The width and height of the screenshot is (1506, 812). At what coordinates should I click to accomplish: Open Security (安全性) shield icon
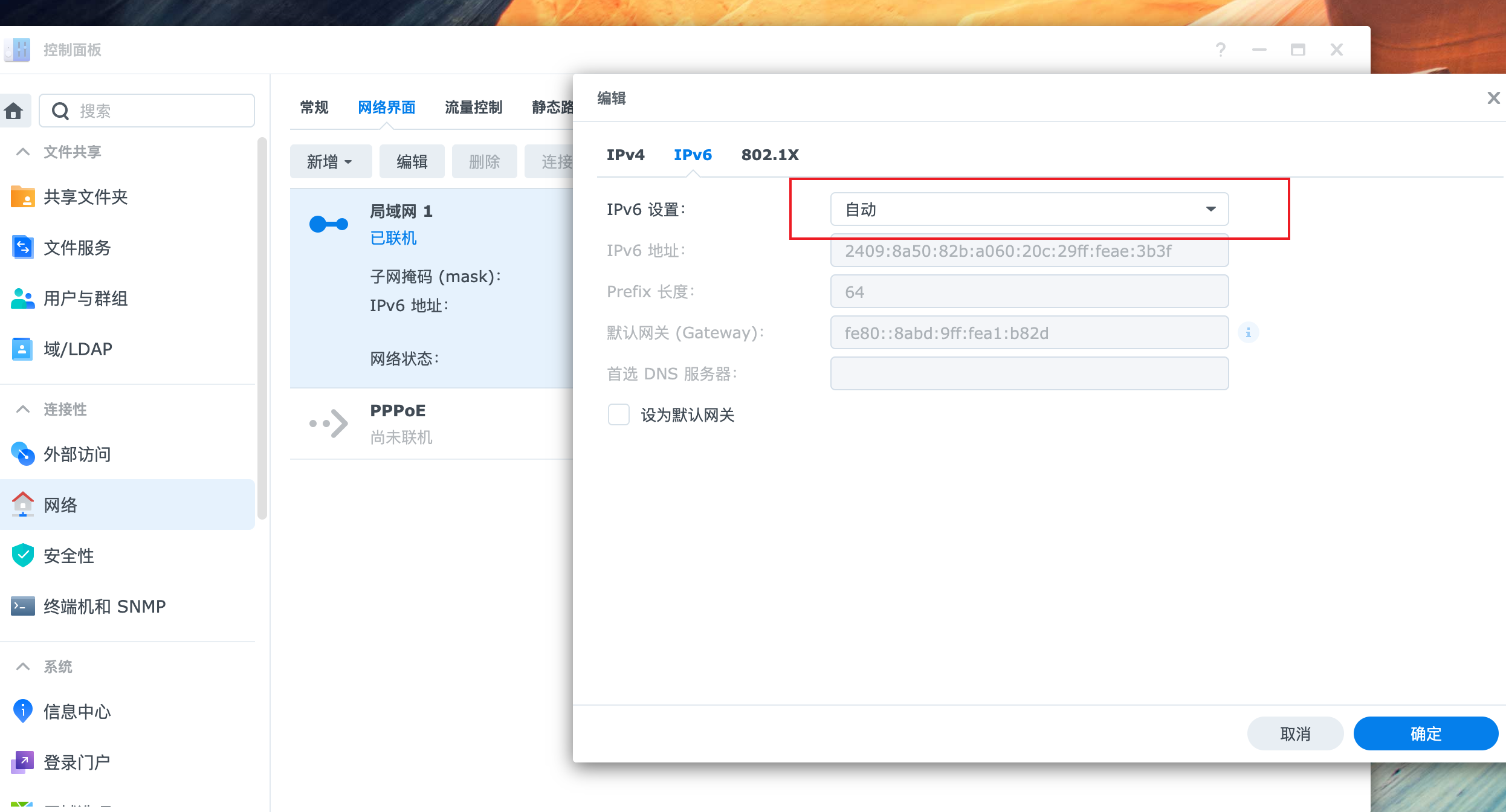23,555
